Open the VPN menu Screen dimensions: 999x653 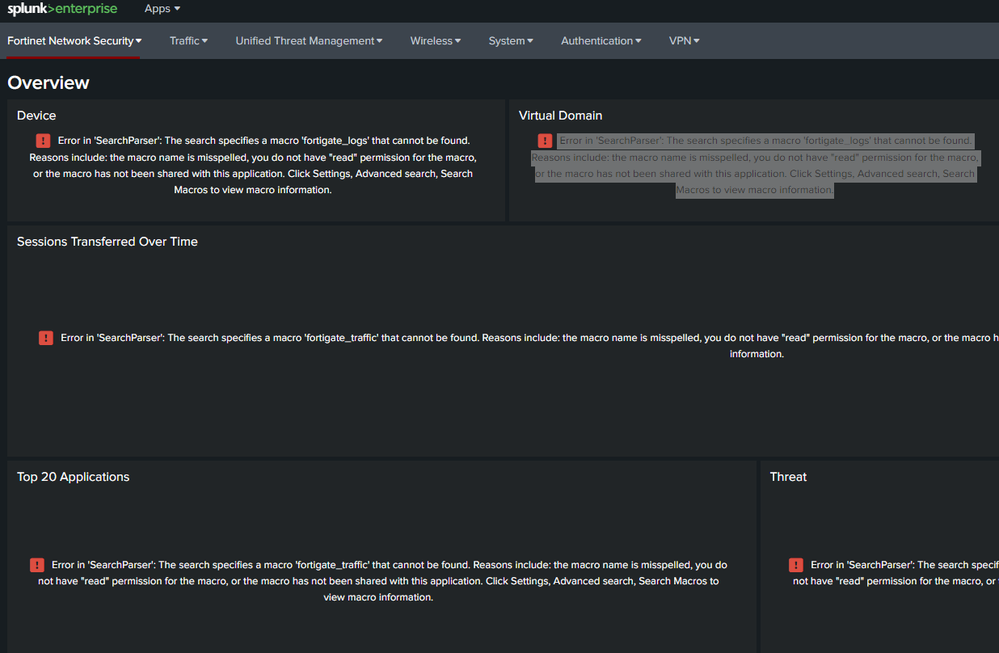pyautogui.click(x=684, y=41)
